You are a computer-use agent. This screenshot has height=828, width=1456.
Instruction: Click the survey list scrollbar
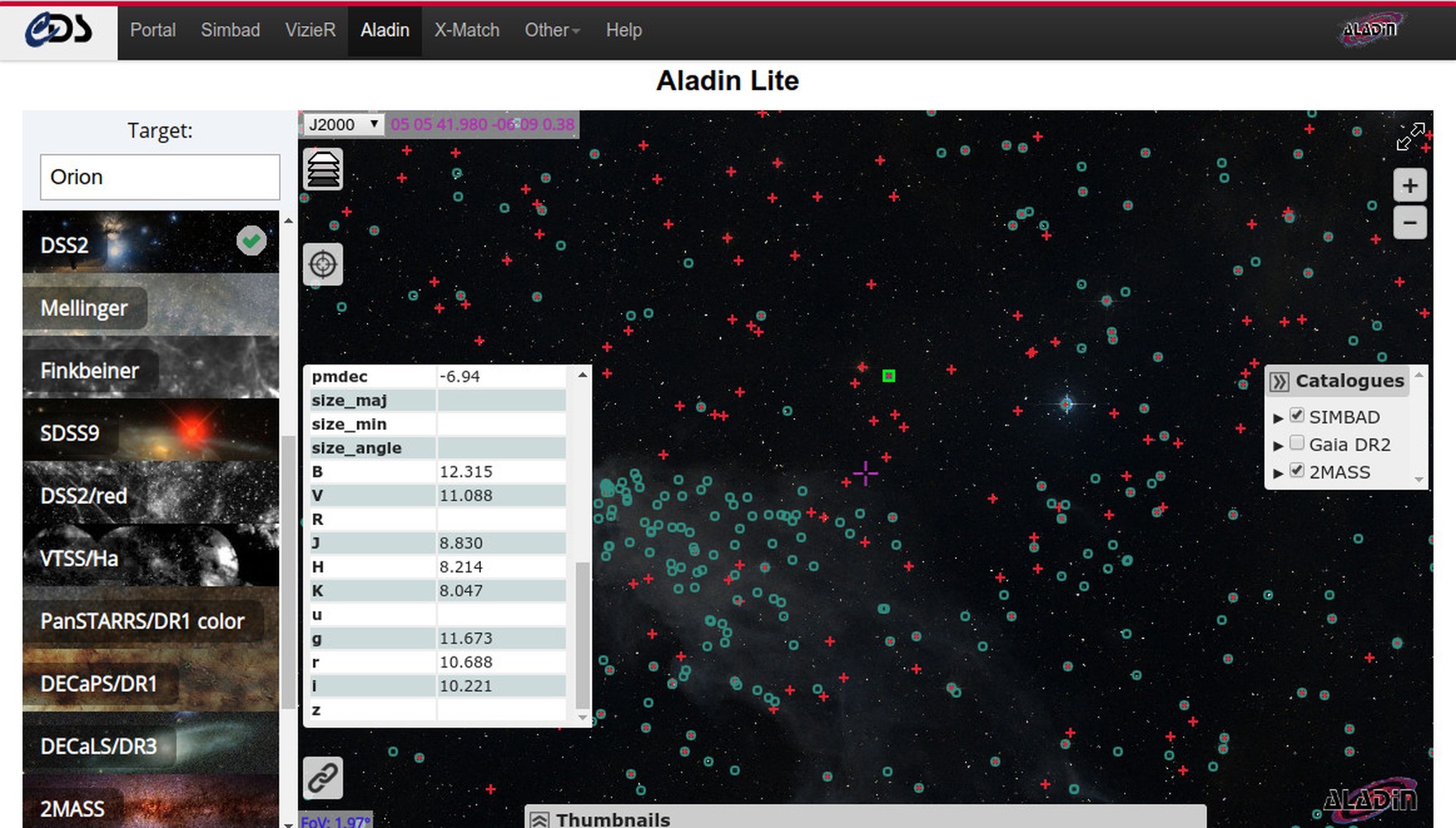pyautogui.click(x=288, y=571)
